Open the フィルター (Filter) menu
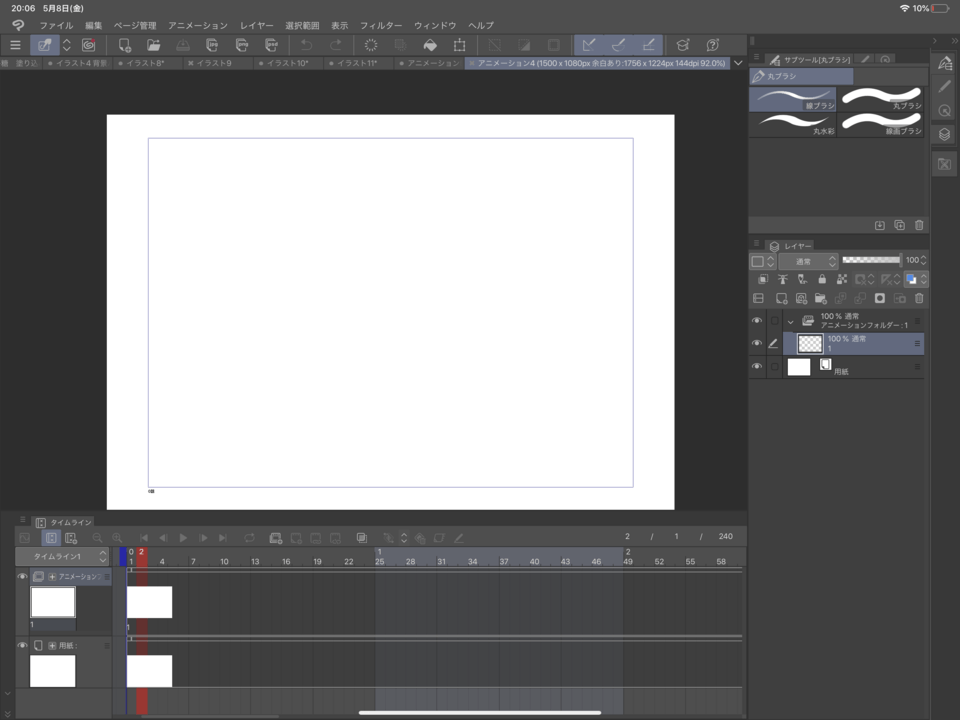The width and height of the screenshot is (960, 720). (381, 25)
